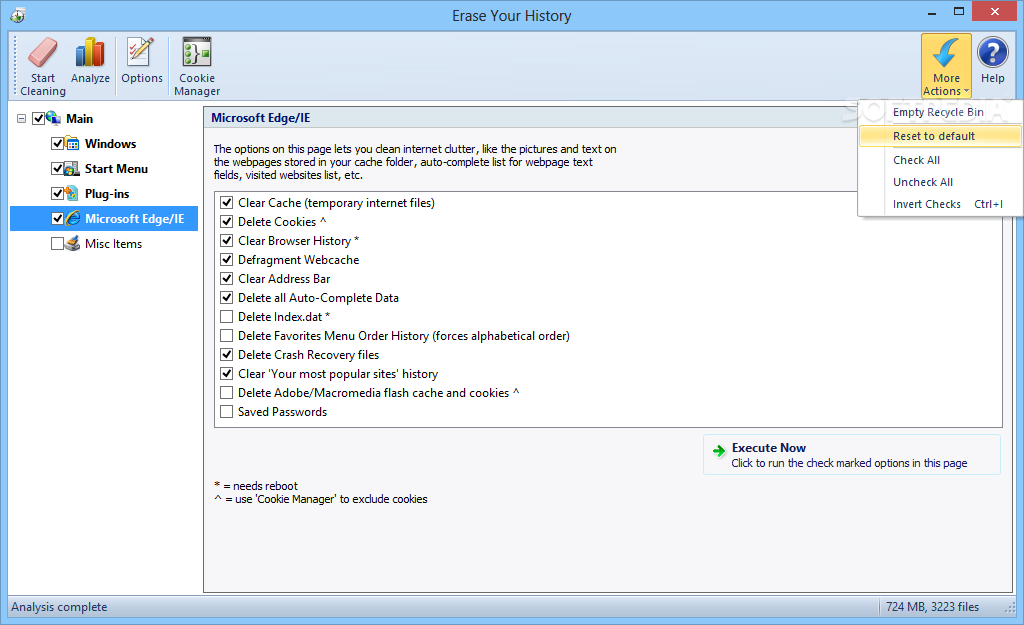Click the status bar resize grip
The width and height of the screenshot is (1024, 625).
click(1010, 608)
